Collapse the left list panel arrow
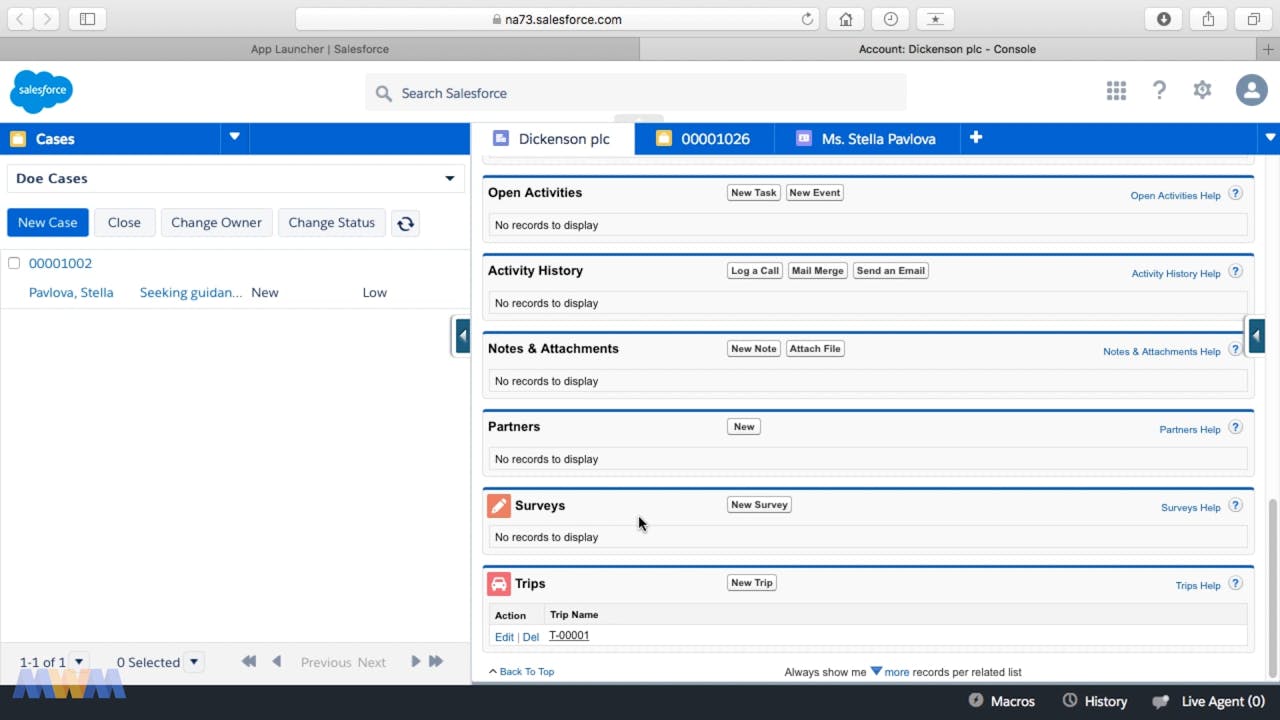 [462, 336]
